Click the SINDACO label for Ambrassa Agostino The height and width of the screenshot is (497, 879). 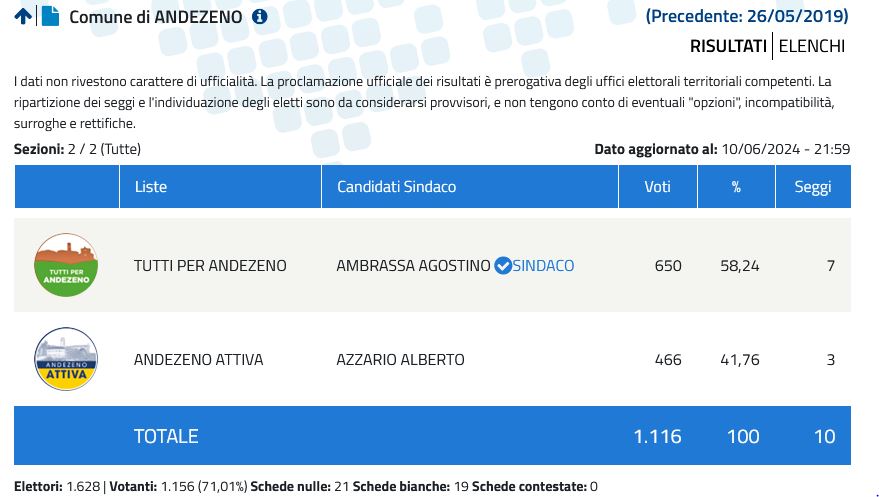pyautogui.click(x=543, y=266)
